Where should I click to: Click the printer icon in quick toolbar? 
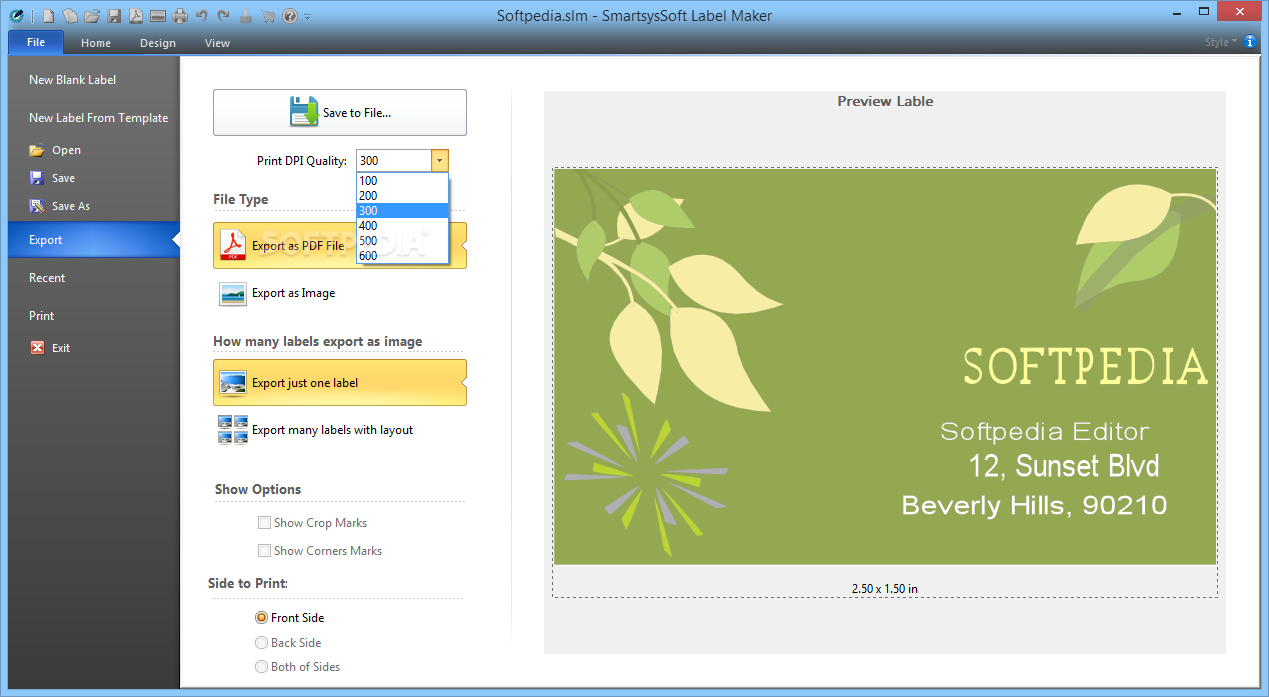(180, 16)
